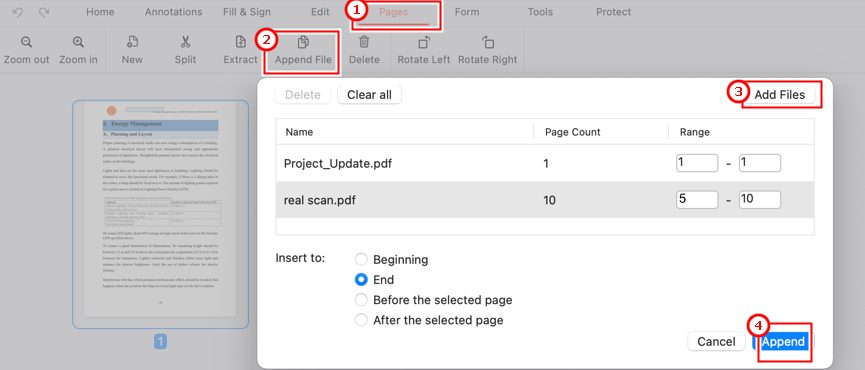This screenshot has width=865, height=370.
Task: Cancel the append dialog
Action: 716,342
